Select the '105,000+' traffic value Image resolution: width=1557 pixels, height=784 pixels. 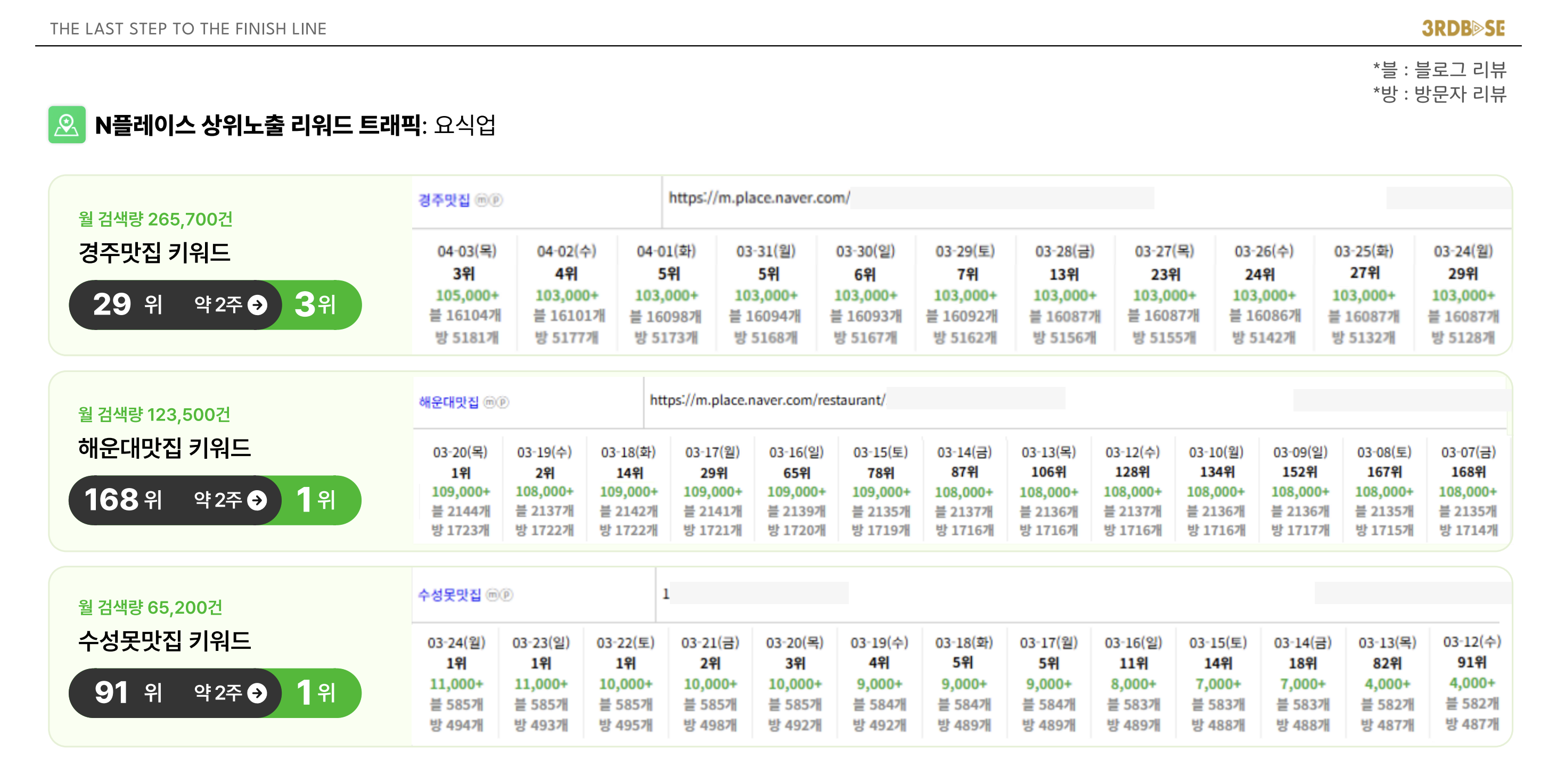[x=467, y=295]
